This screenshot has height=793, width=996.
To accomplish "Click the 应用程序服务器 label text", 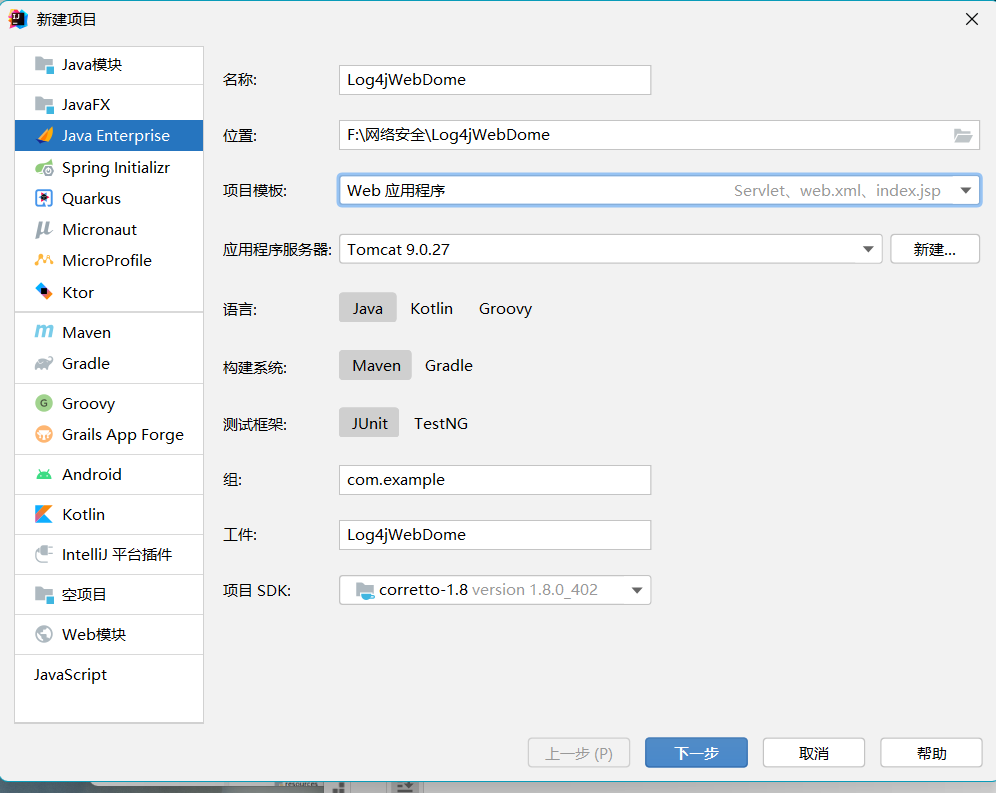I will coord(277,250).
